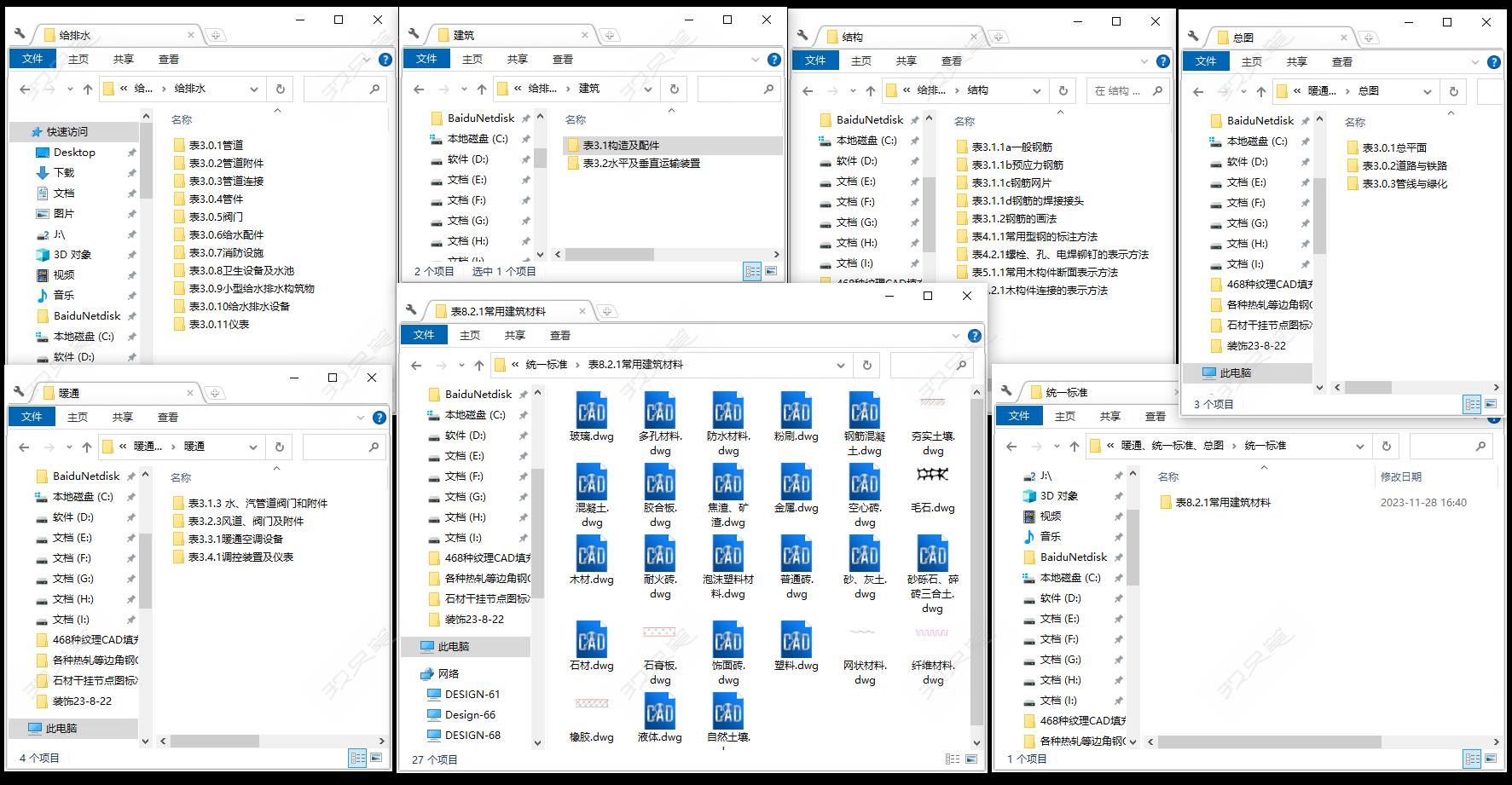This screenshot has height=785, width=1512.
Task: Open the 文件 menu in 结构 window
Action: click(x=815, y=61)
